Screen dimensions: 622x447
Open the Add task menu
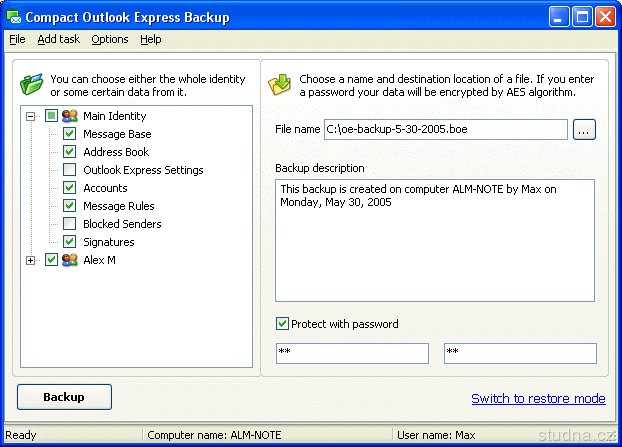pyautogui.click(x=58, y=39)
